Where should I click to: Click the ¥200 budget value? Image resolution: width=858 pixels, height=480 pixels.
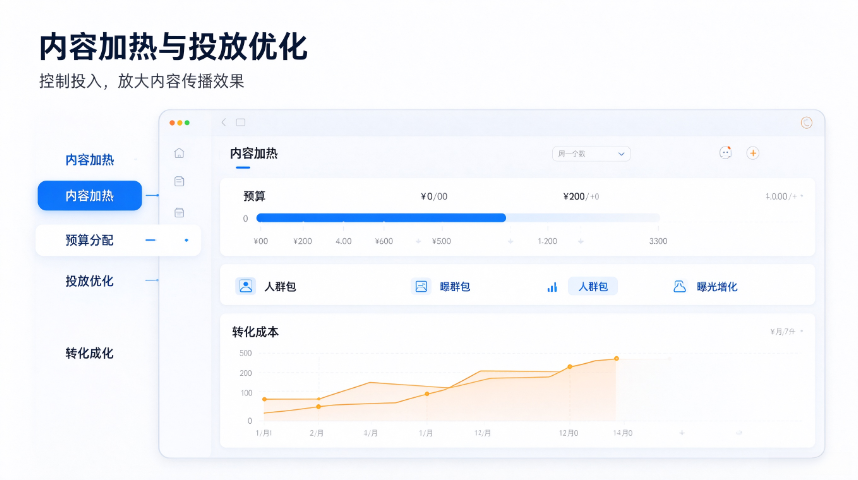[581, 196]
